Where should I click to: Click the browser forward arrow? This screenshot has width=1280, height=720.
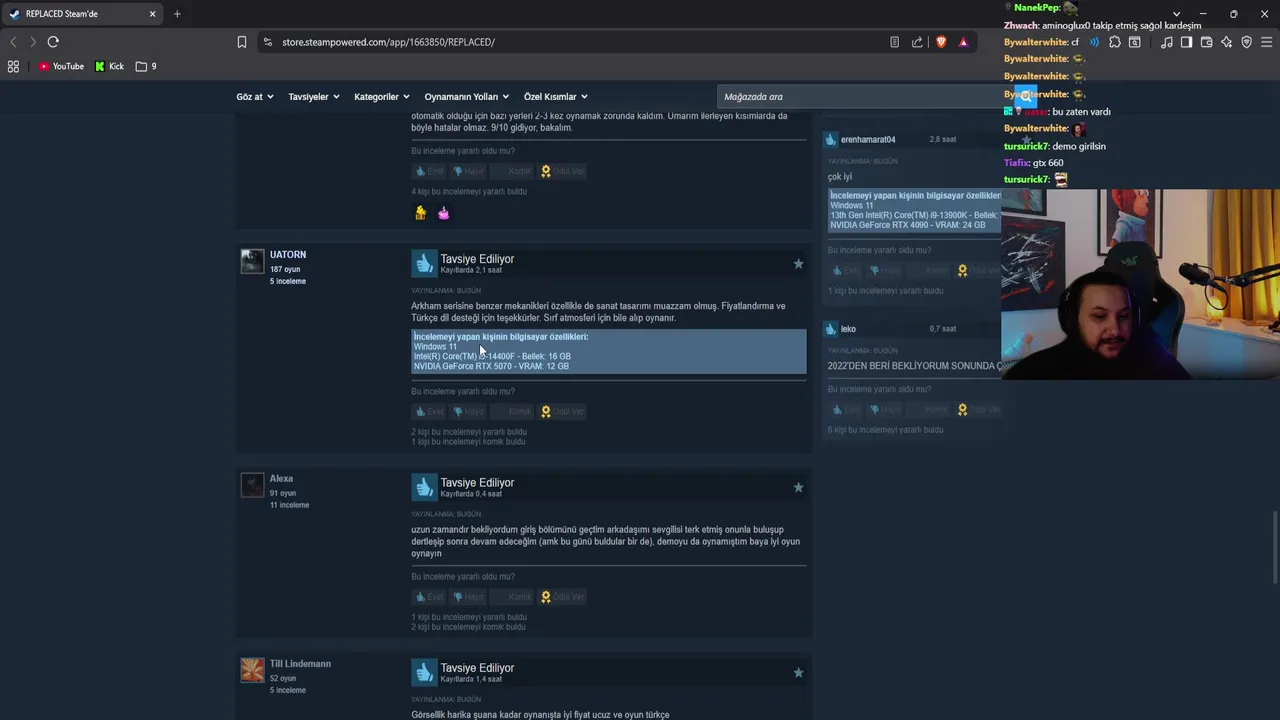click(x=32, y=42)
